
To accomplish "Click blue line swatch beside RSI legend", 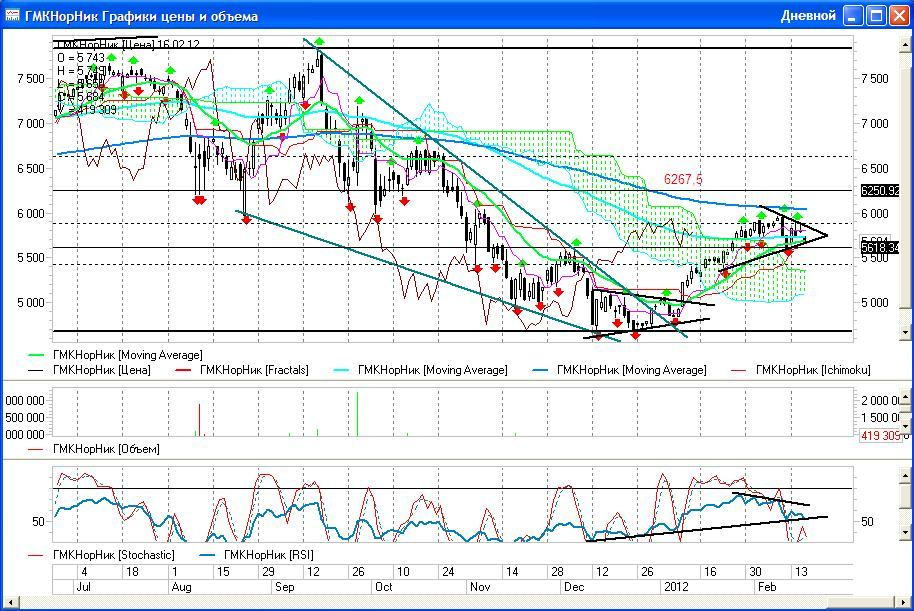I will click(x=208, y=555).
